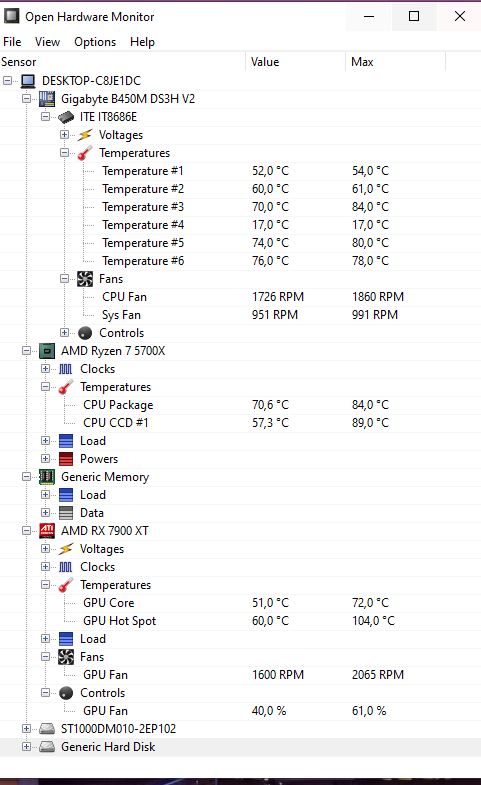Image resolution: width=481 pixels, height=785 pixels.
Task: Click the Sensor column header
Action: tap(123, 62)
